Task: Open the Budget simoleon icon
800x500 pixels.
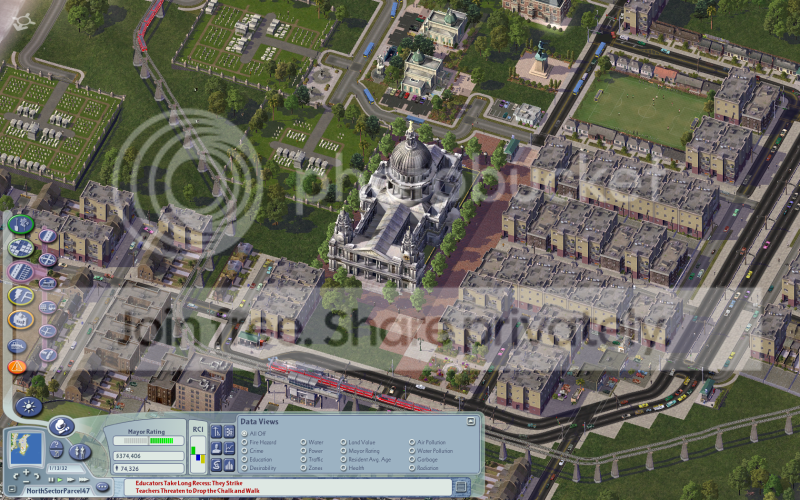Action: [216, 465]
